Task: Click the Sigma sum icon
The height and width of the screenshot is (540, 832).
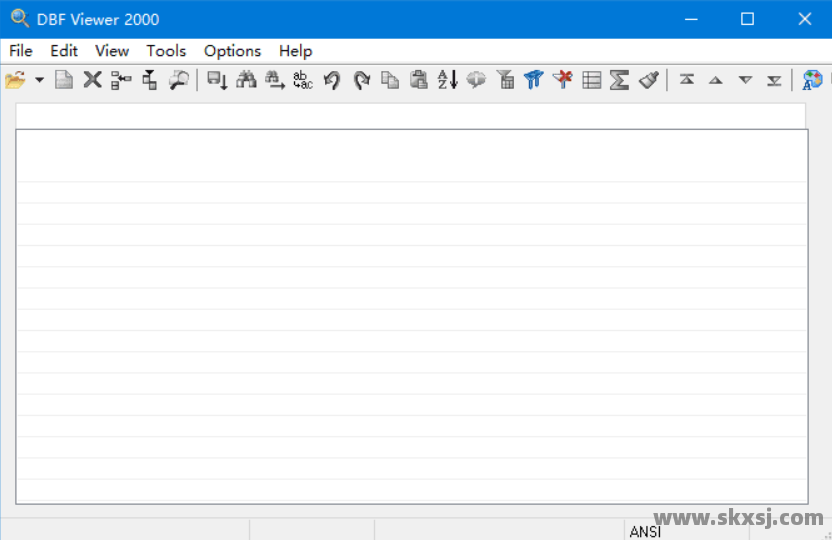Action: coord(620,80)
